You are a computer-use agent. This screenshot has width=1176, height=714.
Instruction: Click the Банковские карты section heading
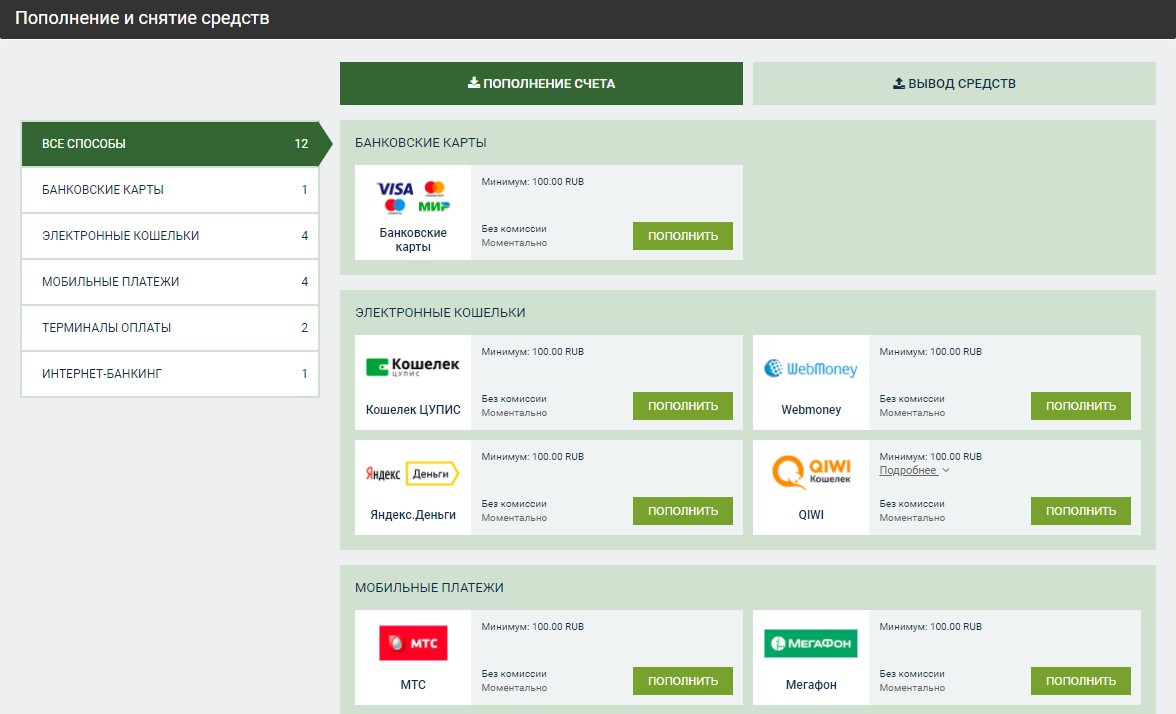pos(421,142)
